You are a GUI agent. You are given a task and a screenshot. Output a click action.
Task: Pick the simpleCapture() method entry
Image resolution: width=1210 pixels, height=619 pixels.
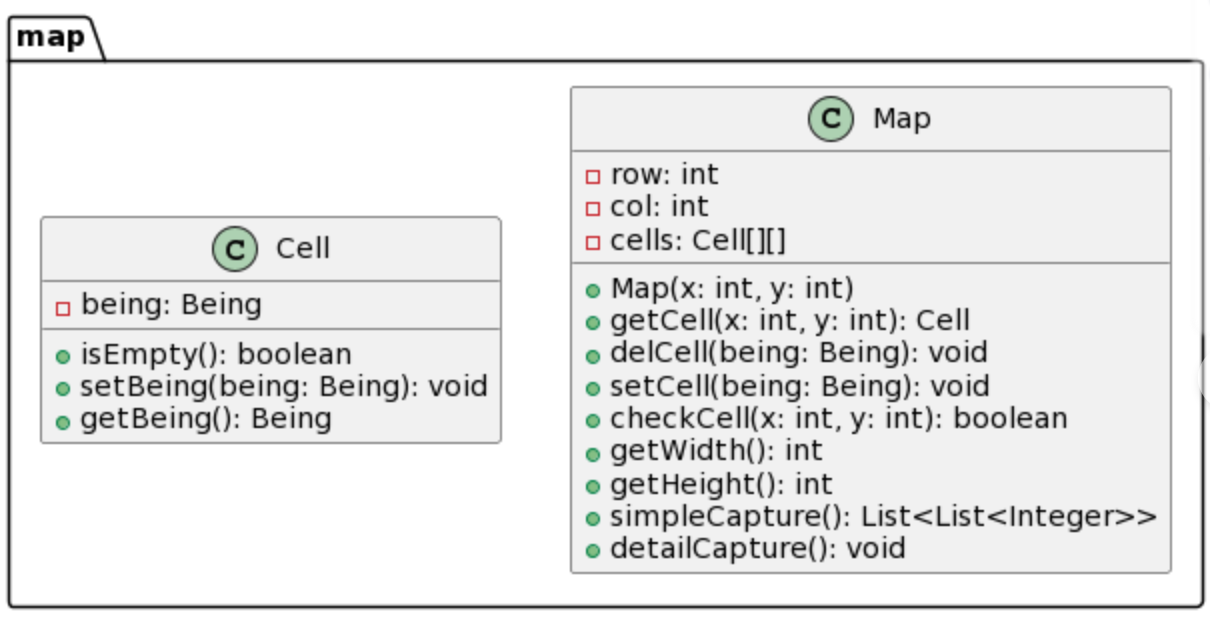point(883,517)
